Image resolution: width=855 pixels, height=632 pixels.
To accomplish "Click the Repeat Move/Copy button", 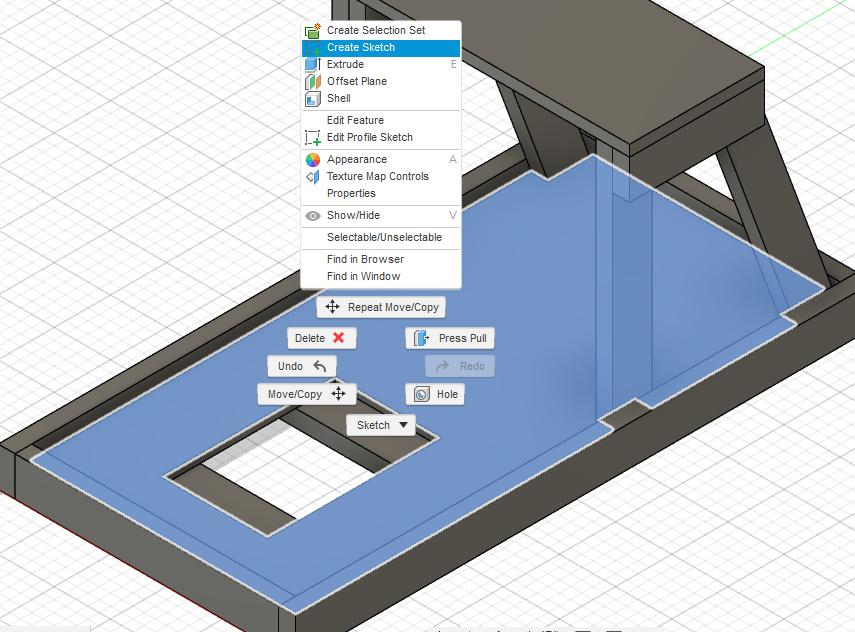I will coord(381,307).
